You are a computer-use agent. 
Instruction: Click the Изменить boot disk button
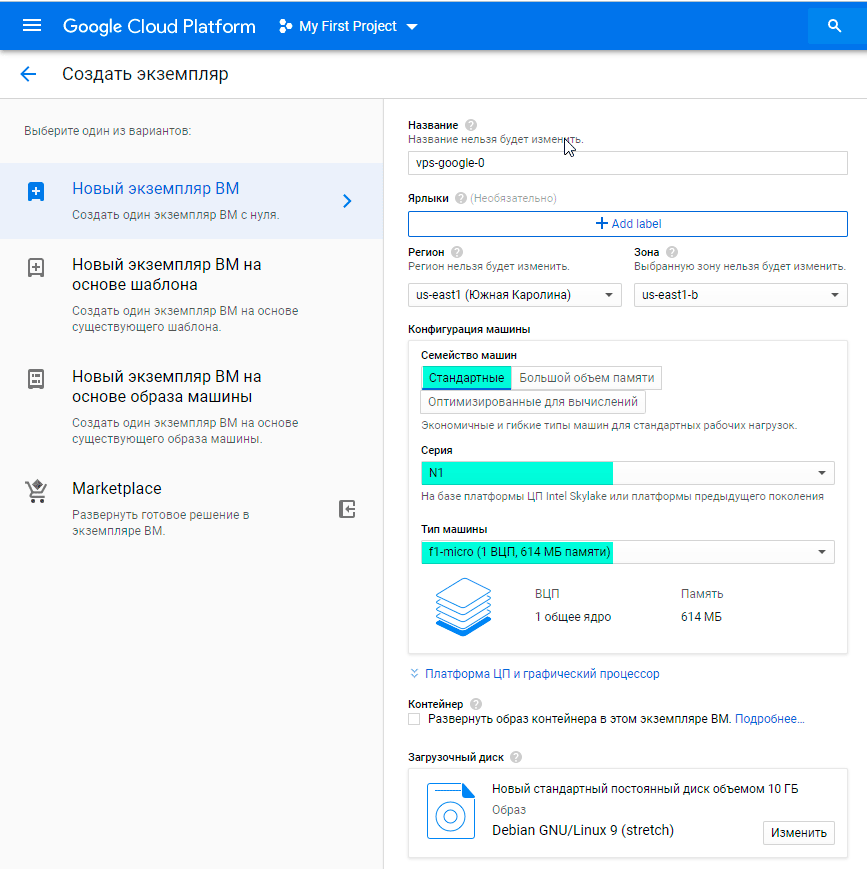click(798, 833)
